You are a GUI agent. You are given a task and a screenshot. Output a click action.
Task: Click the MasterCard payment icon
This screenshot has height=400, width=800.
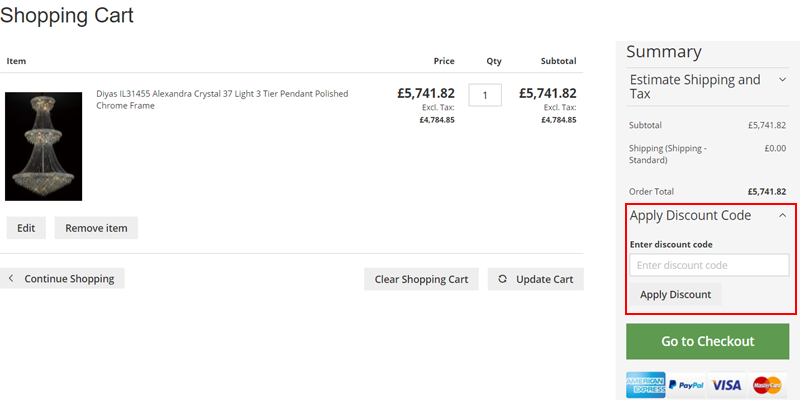coord(767,385)
